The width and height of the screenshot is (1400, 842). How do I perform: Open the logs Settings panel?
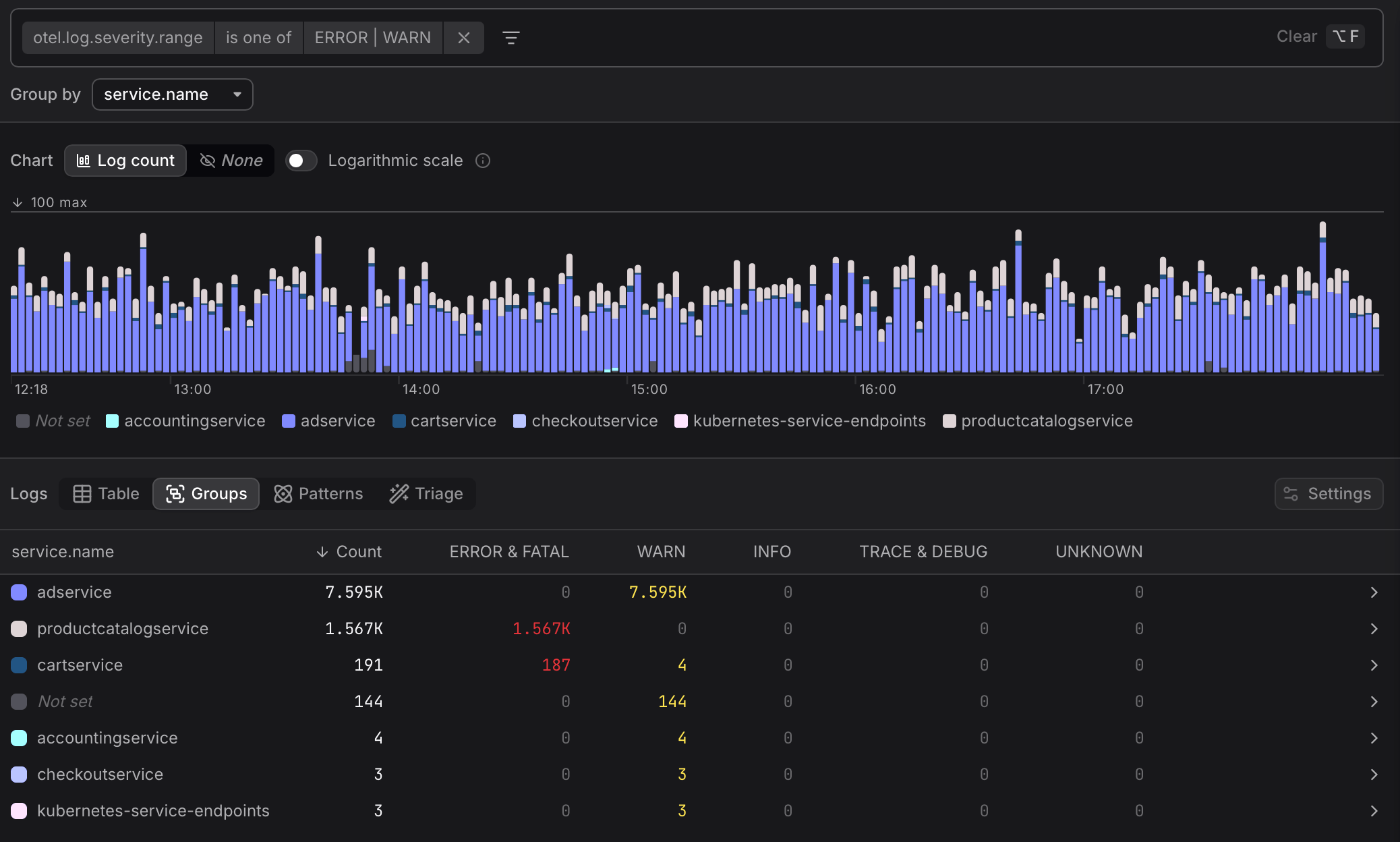[x=1328, y=493]
